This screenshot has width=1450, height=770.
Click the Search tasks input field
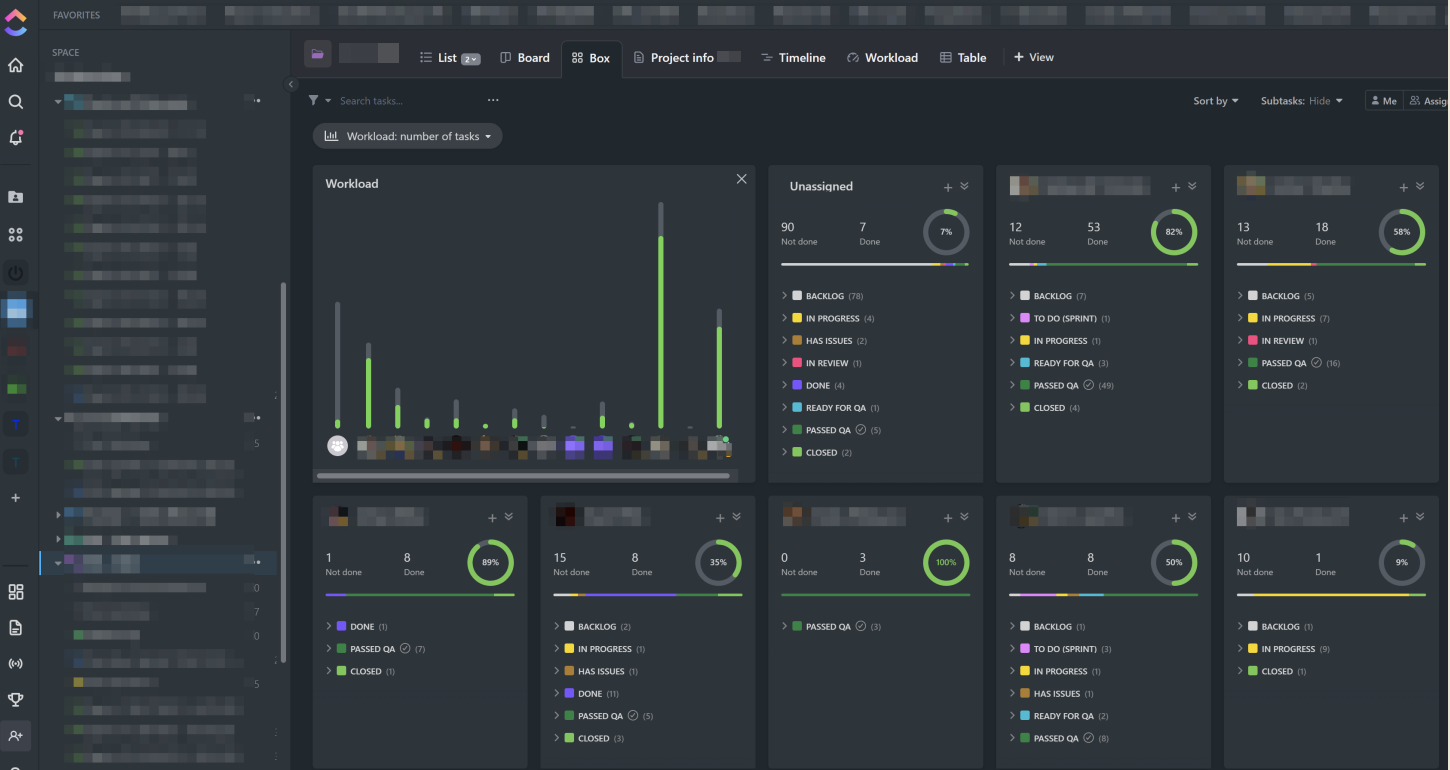400,101
